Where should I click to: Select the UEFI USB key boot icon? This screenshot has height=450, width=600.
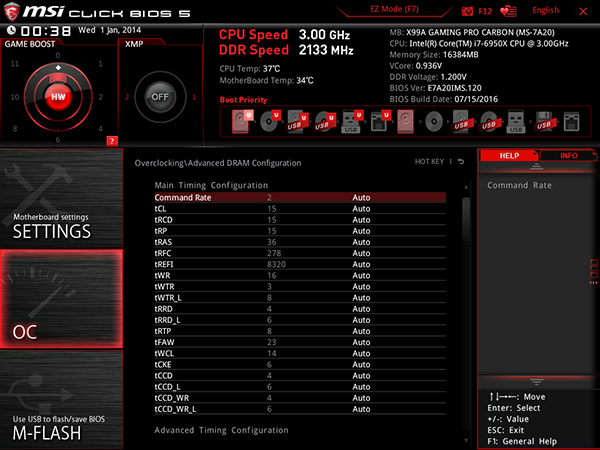[352, 122]
